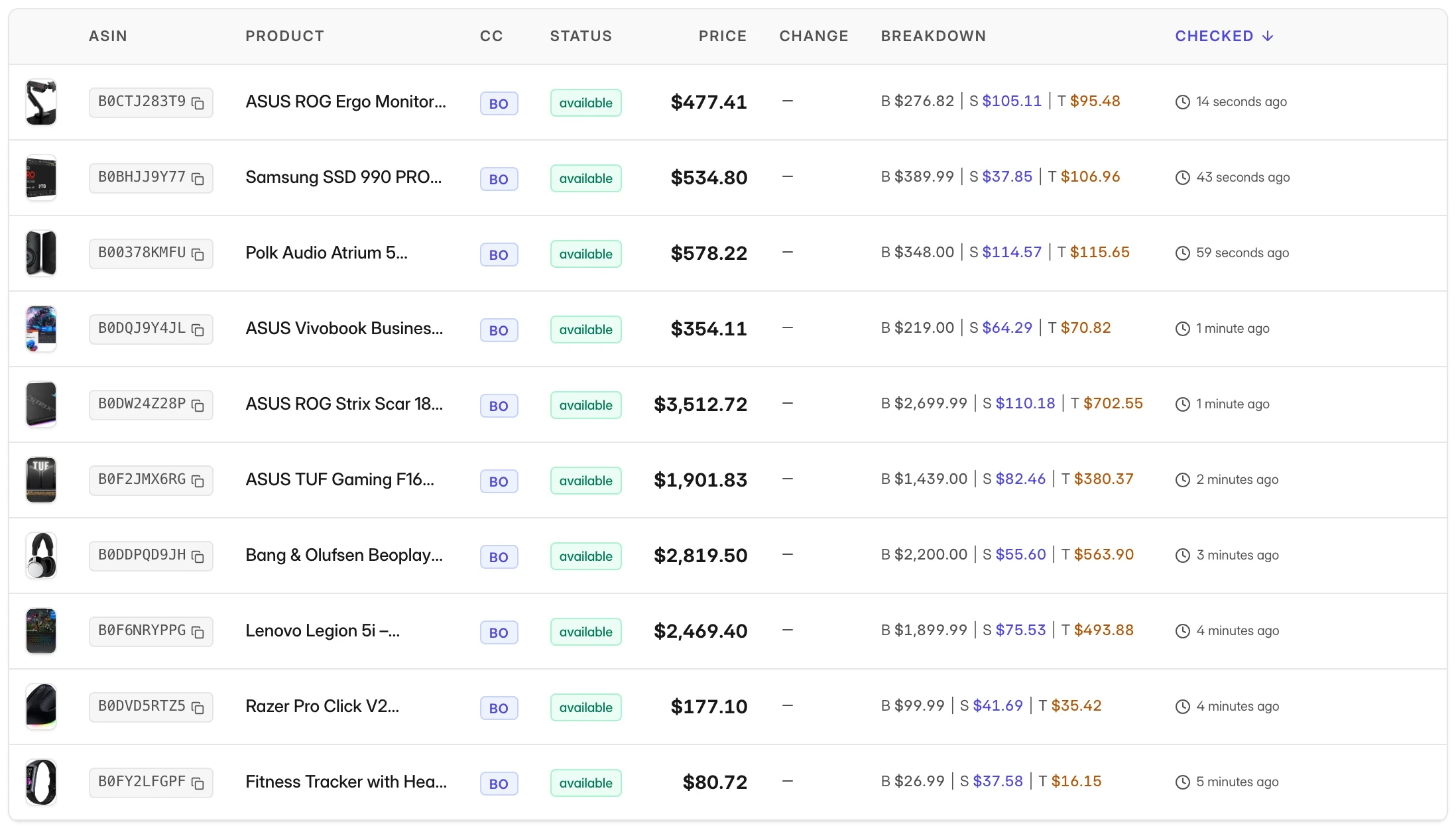Click the PRICE column header

point(723,36)
